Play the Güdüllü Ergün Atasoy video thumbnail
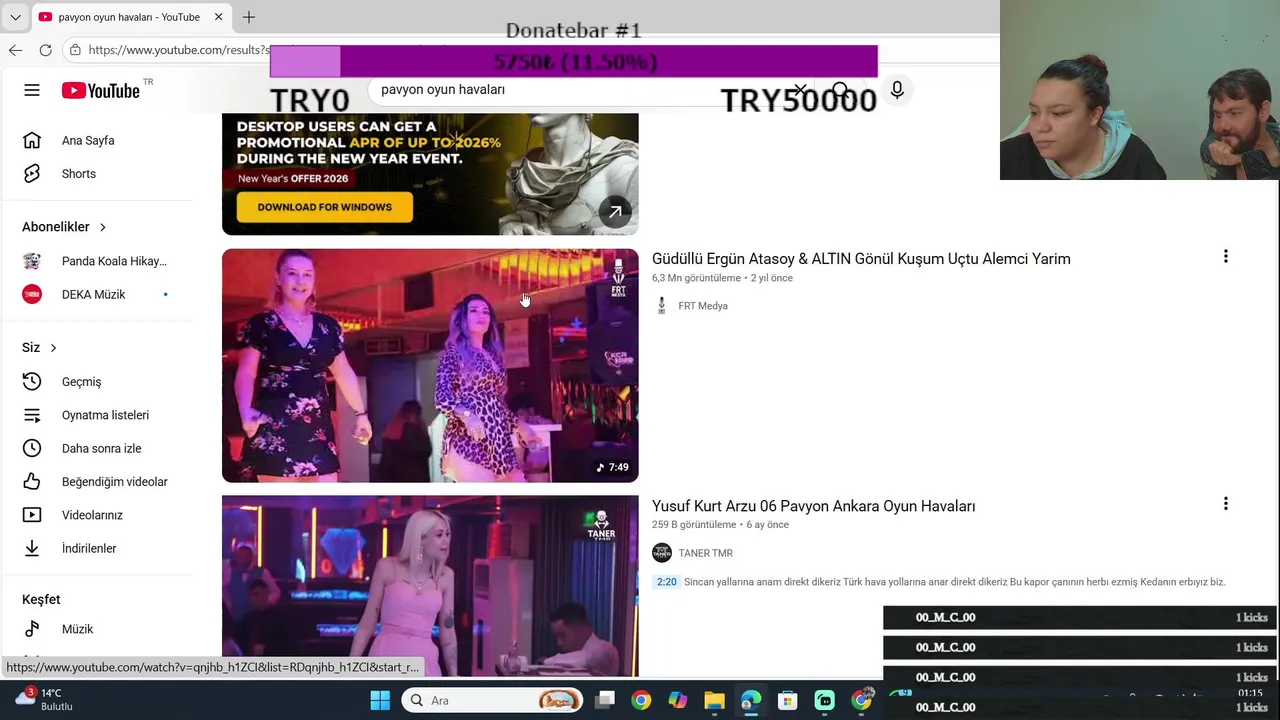The image size is (1280, 720). 430,365
